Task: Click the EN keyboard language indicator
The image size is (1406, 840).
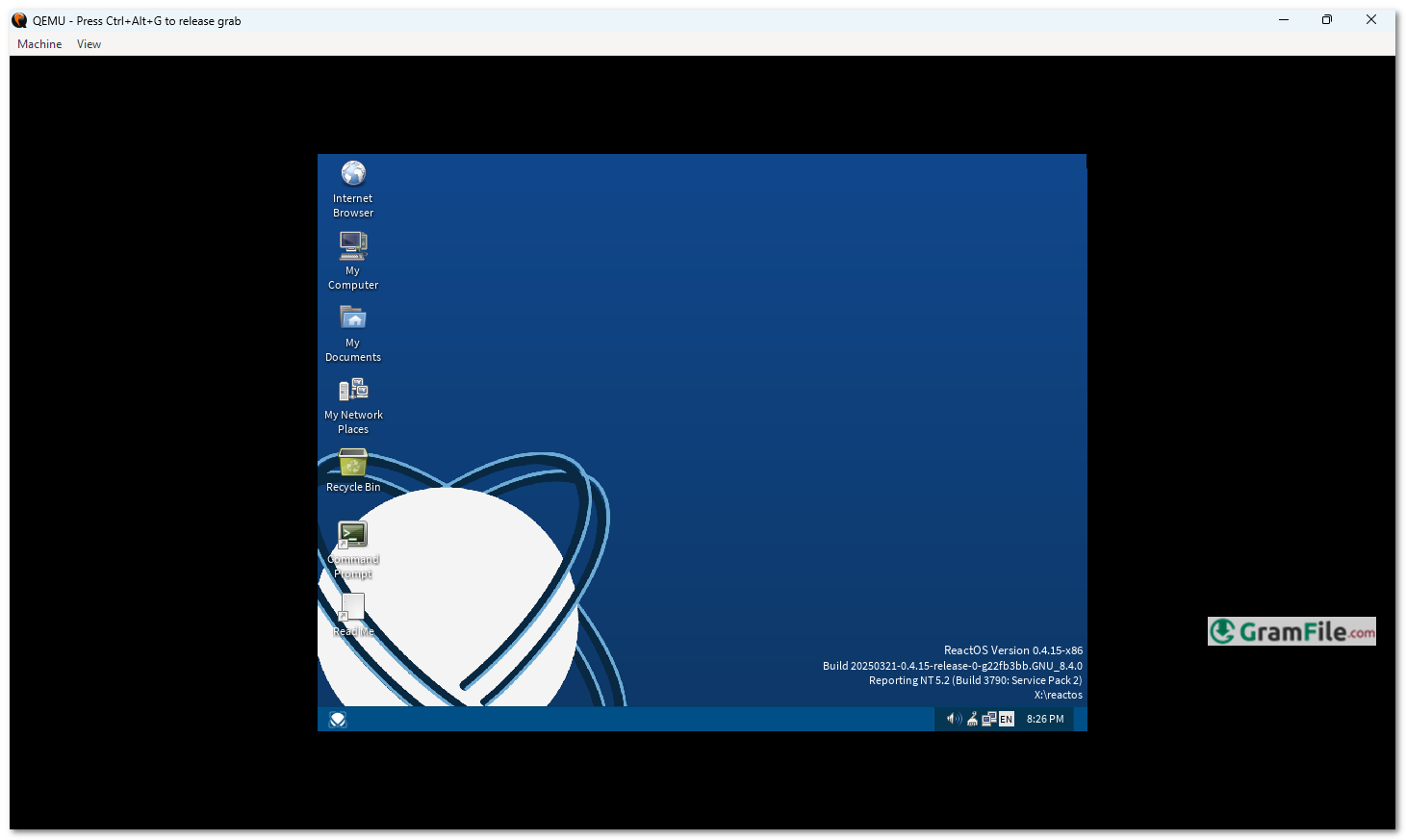Action: pos(1007,719)
